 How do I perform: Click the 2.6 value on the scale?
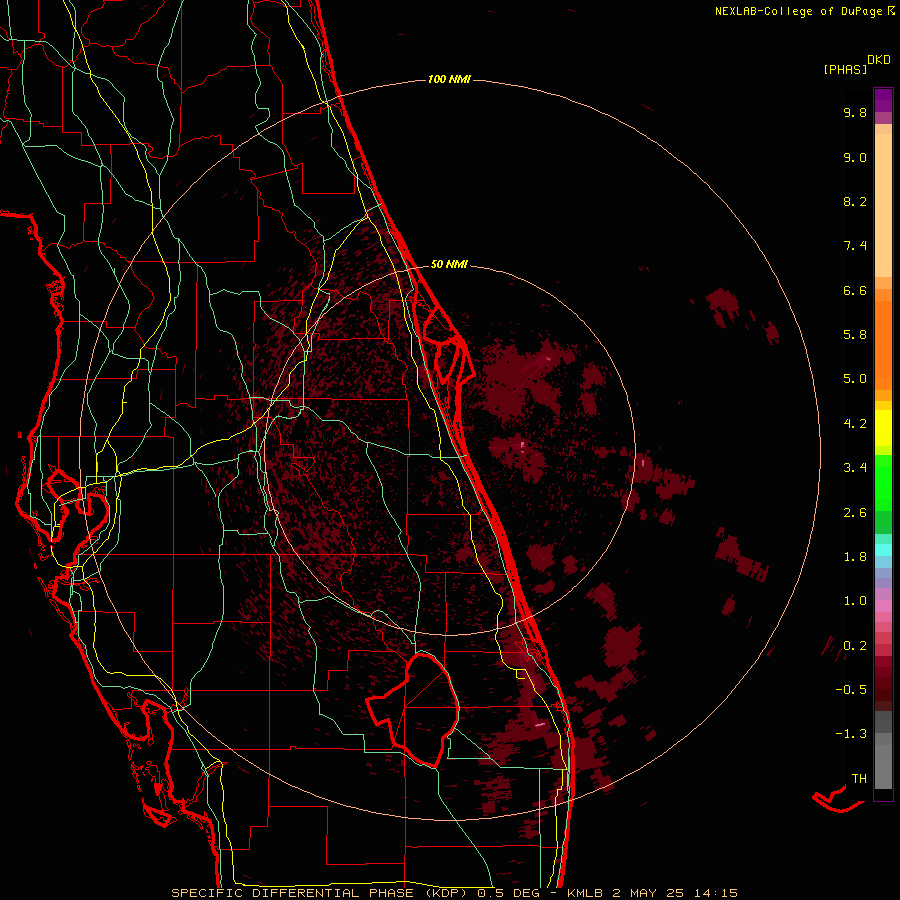tap(855, 513)
